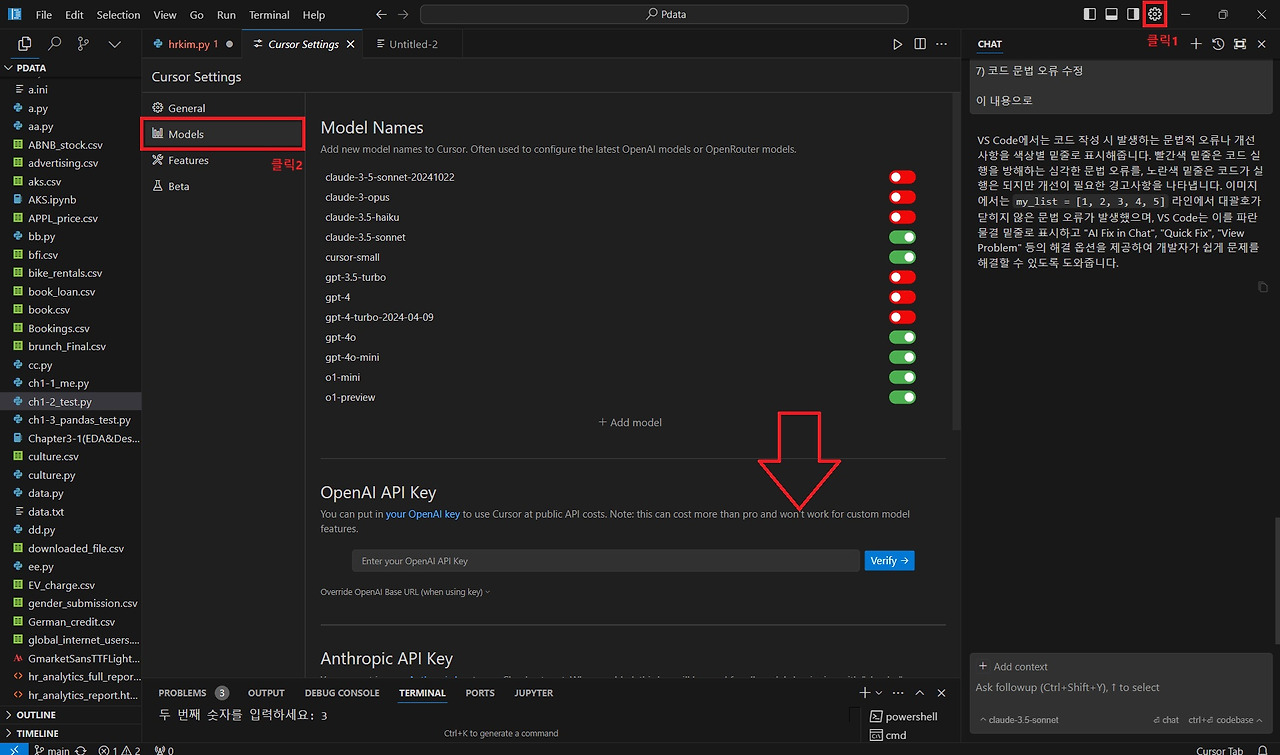Show additional sidebar views chevron
The width and height of the screenshot is (1280, 755).
(114, 44)
